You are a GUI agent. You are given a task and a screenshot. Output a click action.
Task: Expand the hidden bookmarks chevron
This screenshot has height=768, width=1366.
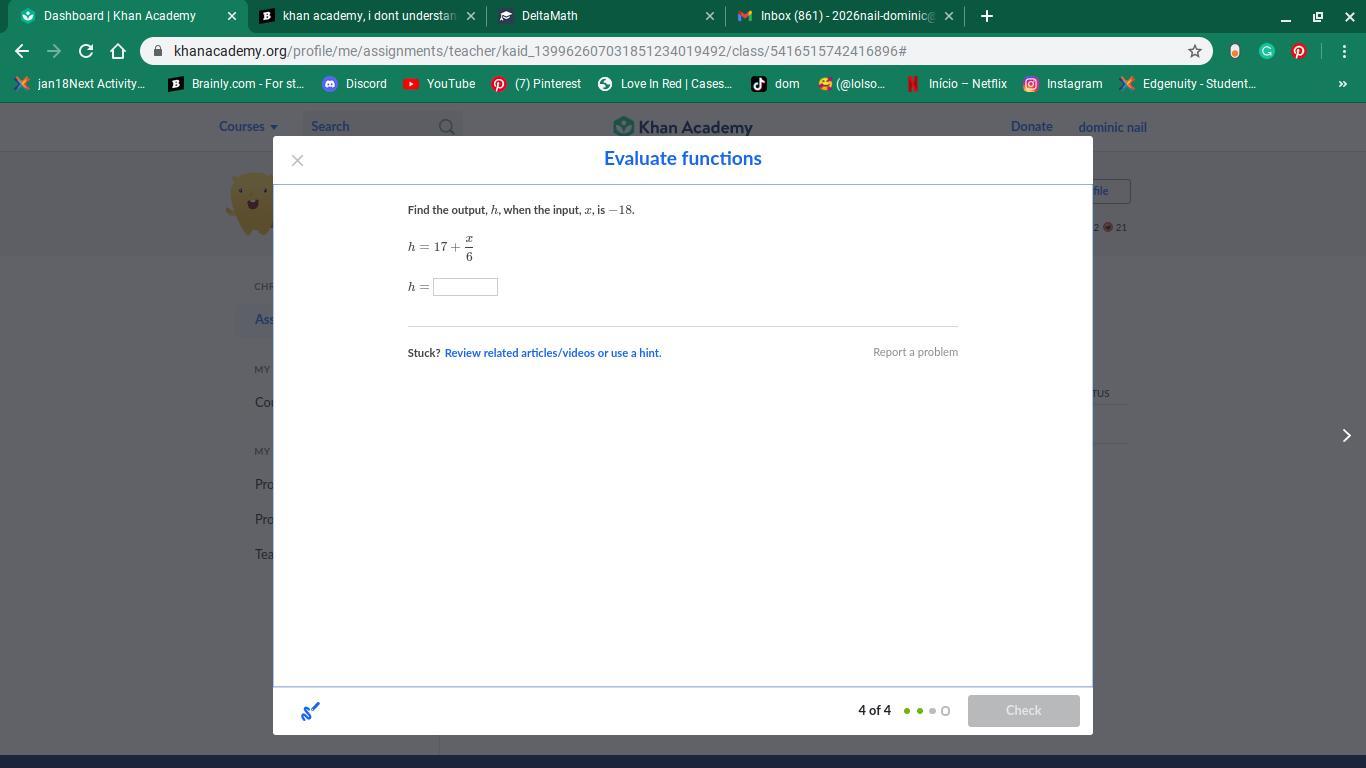tap(1342, 84)
